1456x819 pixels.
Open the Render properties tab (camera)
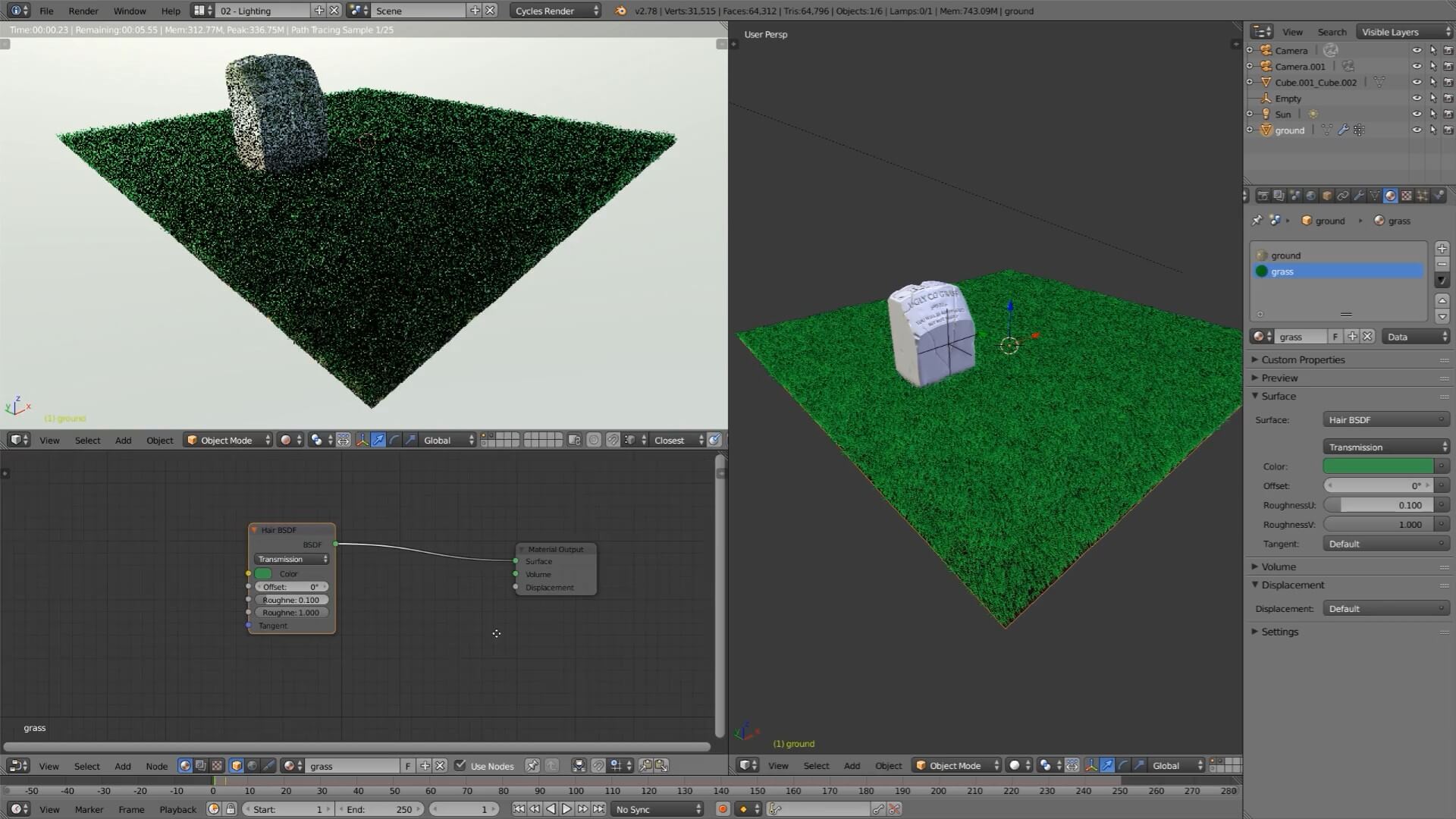[x=1263, y=196]
